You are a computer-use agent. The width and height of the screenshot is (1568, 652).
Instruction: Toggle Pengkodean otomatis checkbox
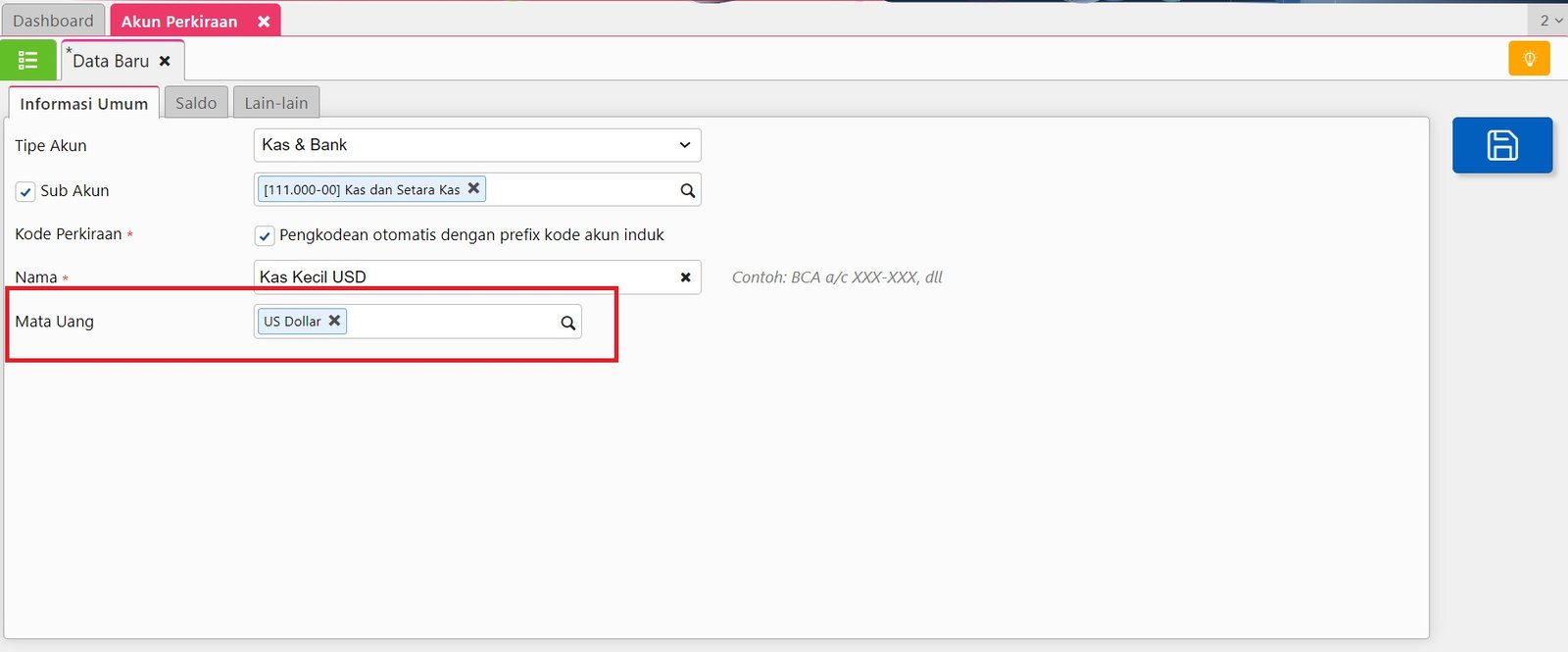(264, 235)
